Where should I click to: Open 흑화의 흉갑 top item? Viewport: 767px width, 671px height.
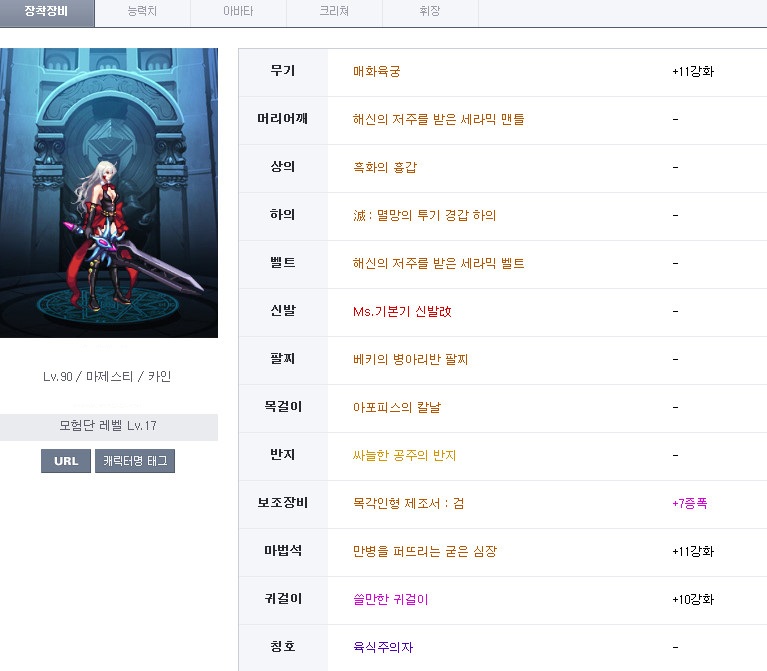pos(385,167)
